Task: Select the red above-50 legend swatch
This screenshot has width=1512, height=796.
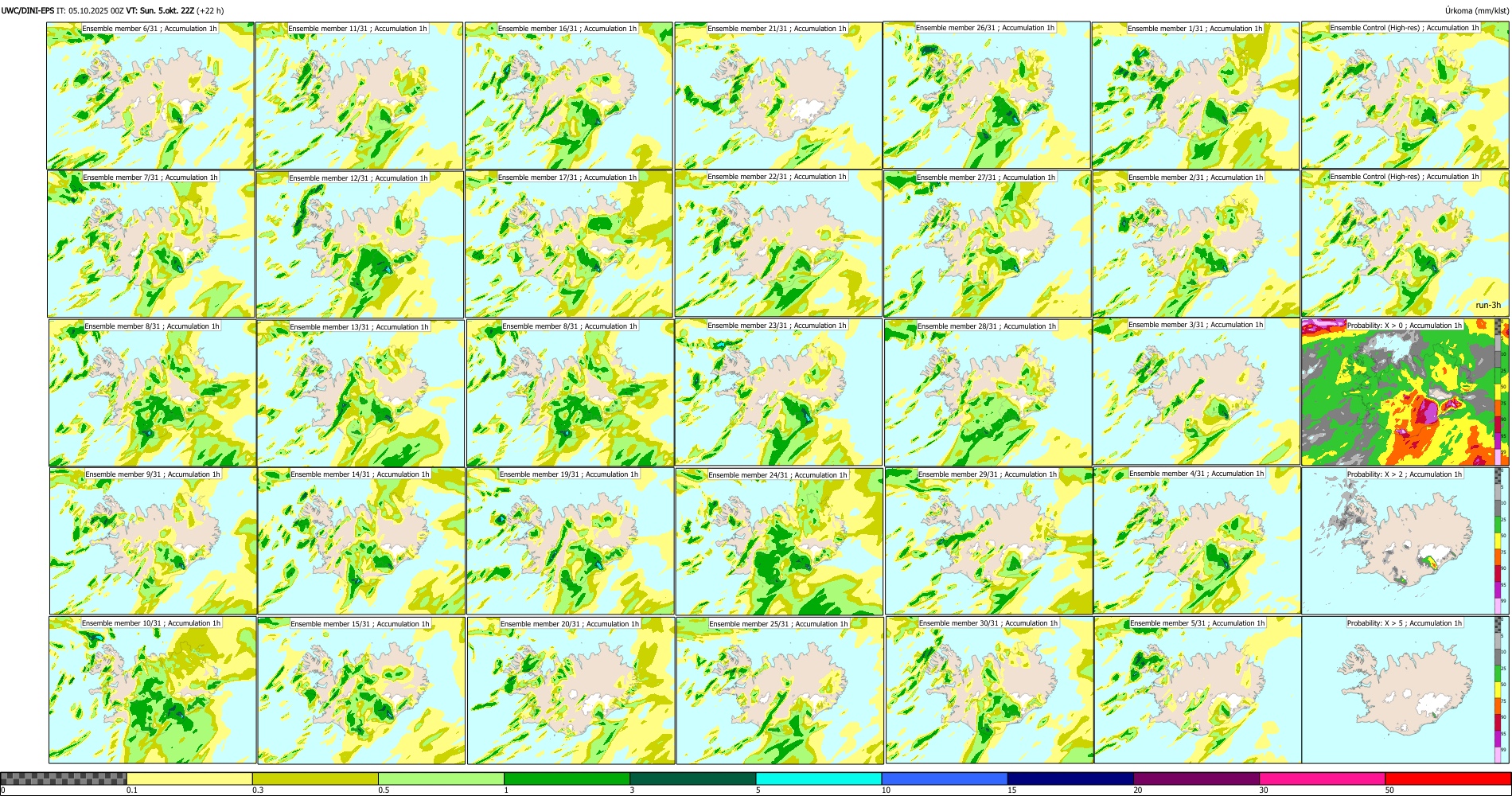Action: tap(1448, 778)
